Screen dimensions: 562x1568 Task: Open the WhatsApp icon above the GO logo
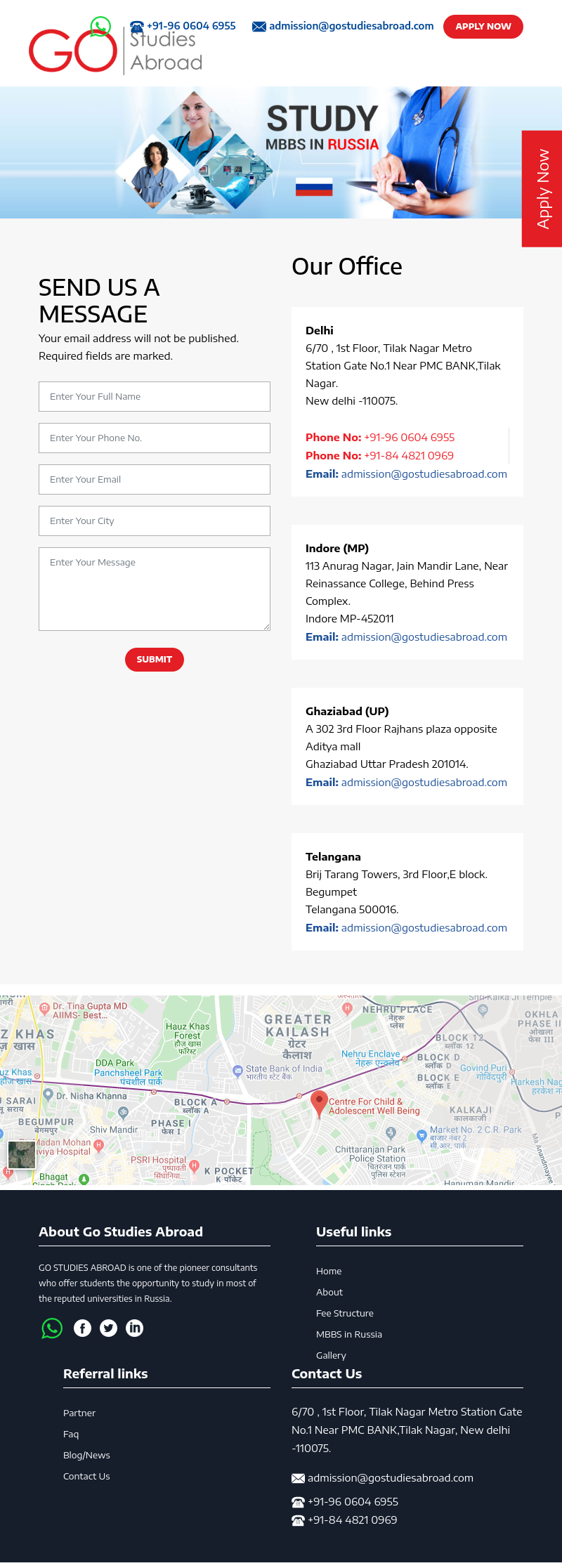100,27
